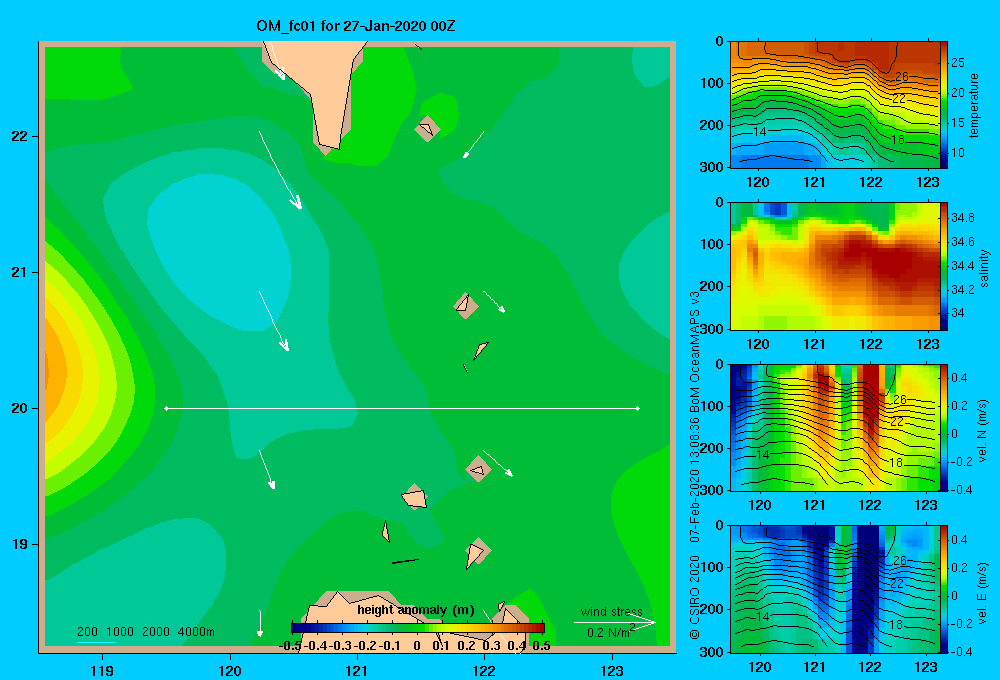Click longitude tick 123 on main map axis
Image resolution: width=1000 pixels, height=680 pixels.
click(x=612, y=670)
